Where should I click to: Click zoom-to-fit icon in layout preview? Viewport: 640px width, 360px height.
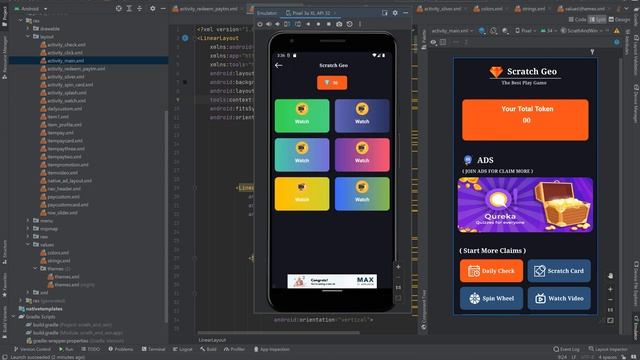point(611,320)
